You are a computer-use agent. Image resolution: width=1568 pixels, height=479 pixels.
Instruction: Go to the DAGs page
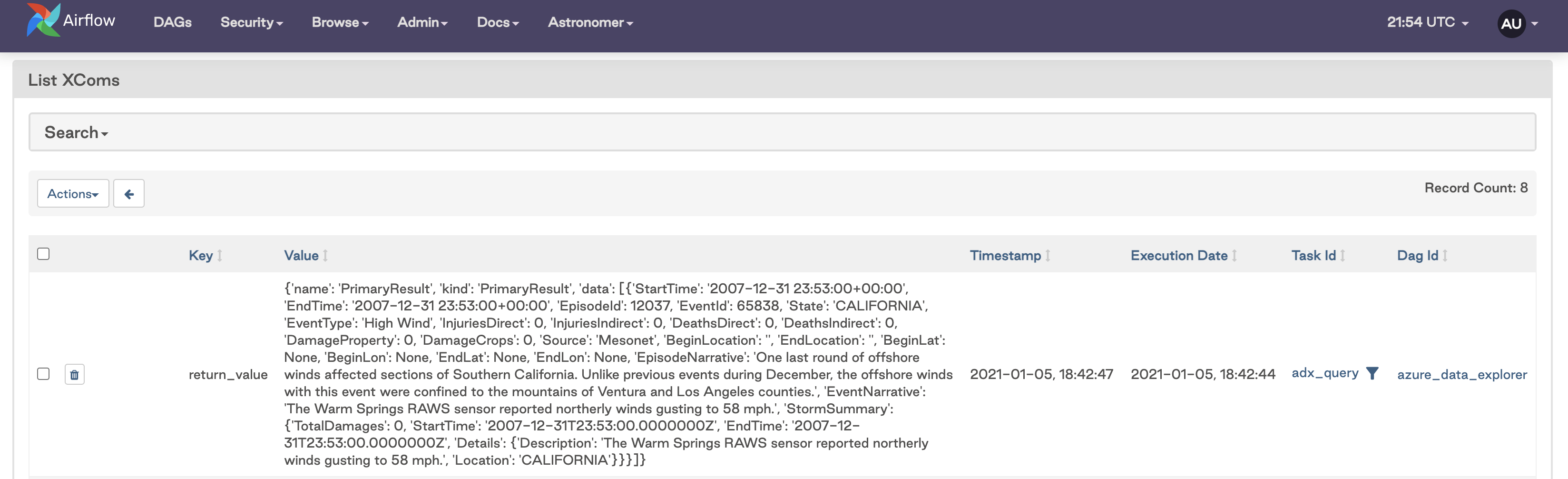[172, 22]
